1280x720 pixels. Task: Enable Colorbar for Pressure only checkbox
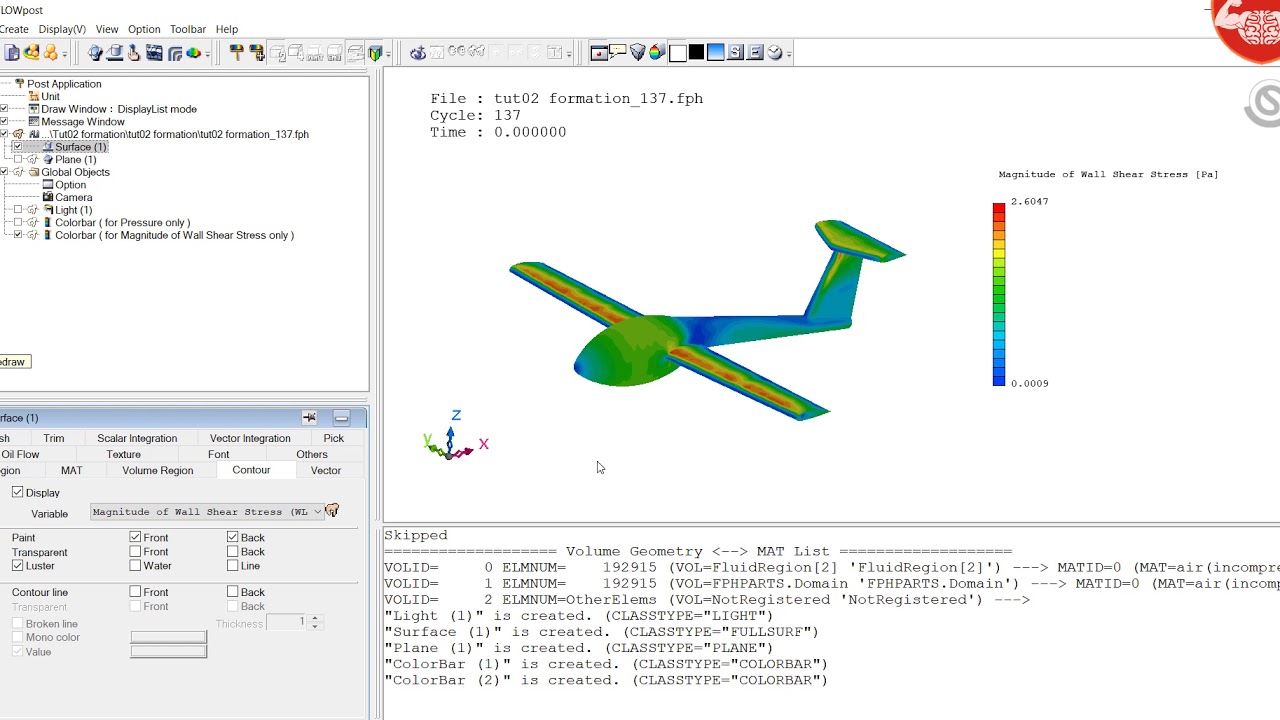coord(17,222)
